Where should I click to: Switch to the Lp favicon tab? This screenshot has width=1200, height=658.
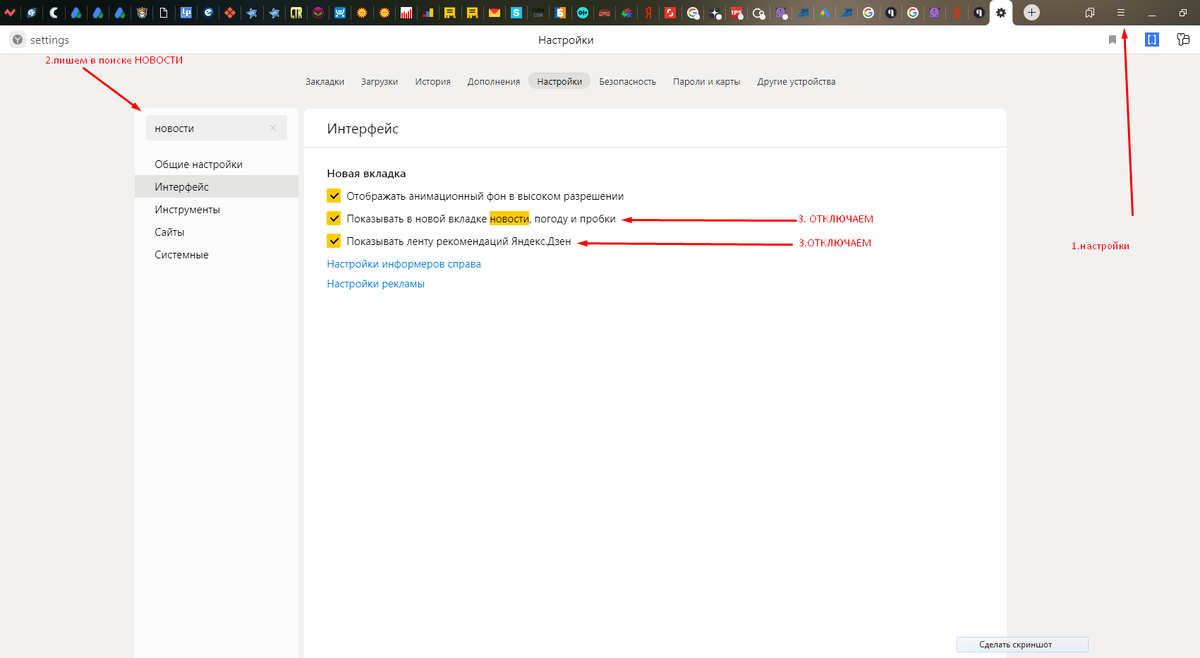186,13
